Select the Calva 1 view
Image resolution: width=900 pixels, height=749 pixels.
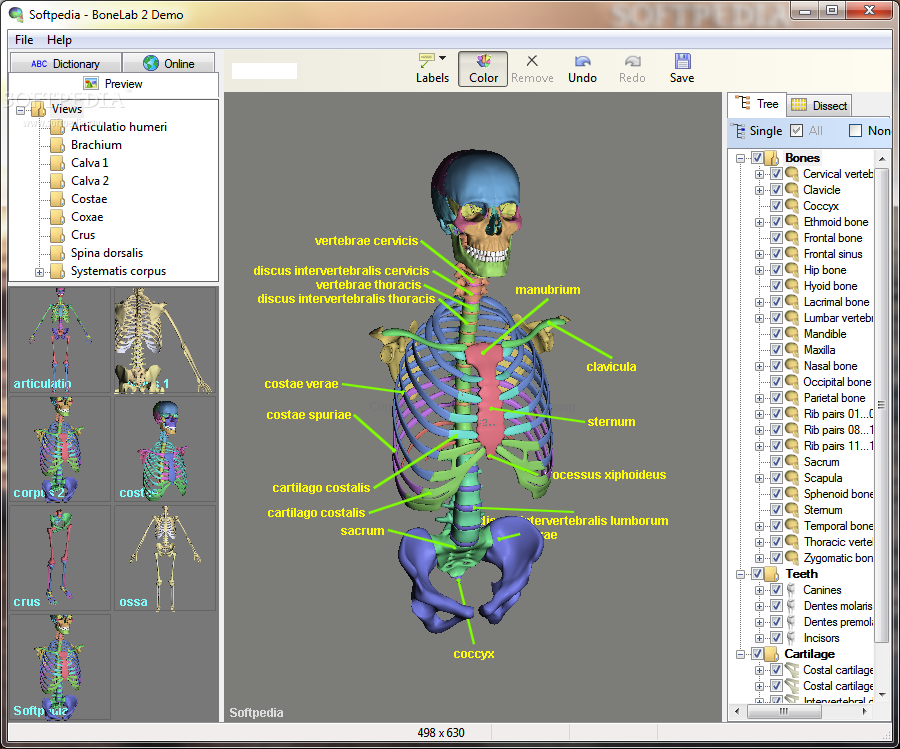tap(90, 163)
